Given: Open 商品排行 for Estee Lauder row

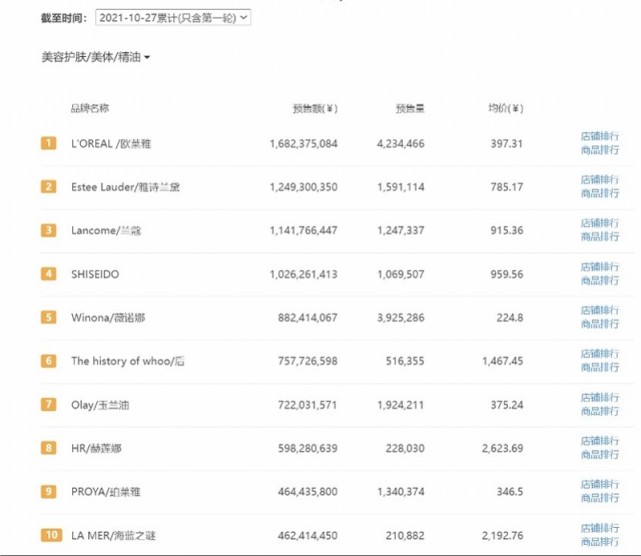Looking at the screenshot, I should coord(600,193).
